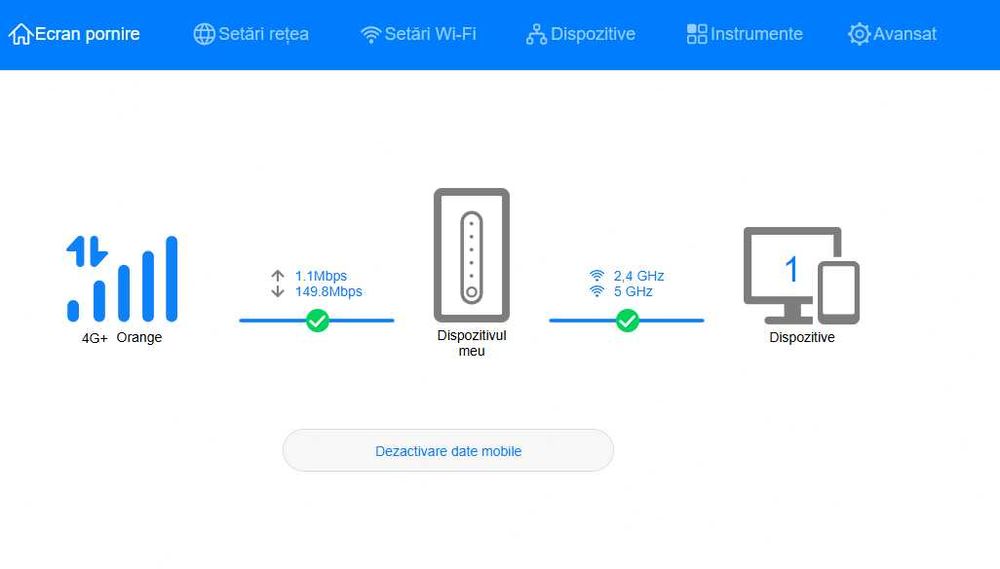Click the router device icon Dispozitivul meu
Image resolution: width=1000 pixels, height=569 pixels.
[471, 255]
